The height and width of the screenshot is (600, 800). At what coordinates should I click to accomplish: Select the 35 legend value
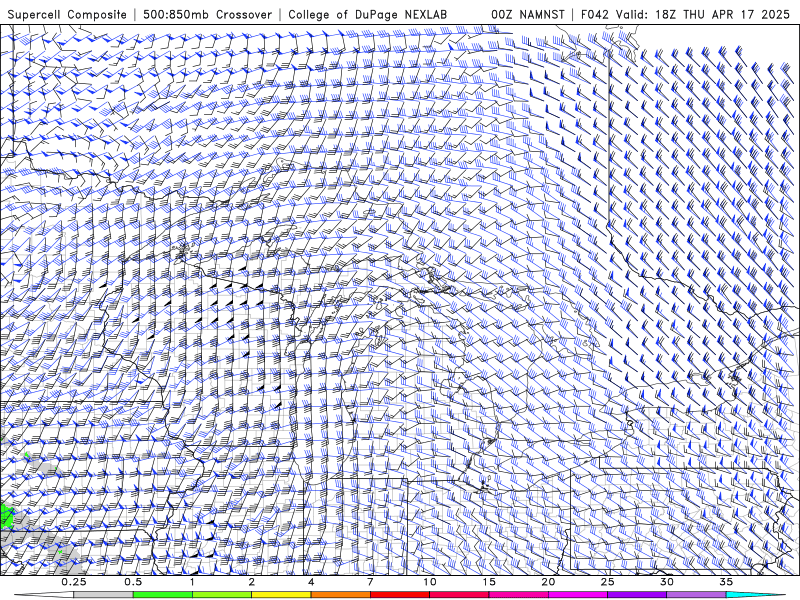pyautogui.click(x=726, y=582)
